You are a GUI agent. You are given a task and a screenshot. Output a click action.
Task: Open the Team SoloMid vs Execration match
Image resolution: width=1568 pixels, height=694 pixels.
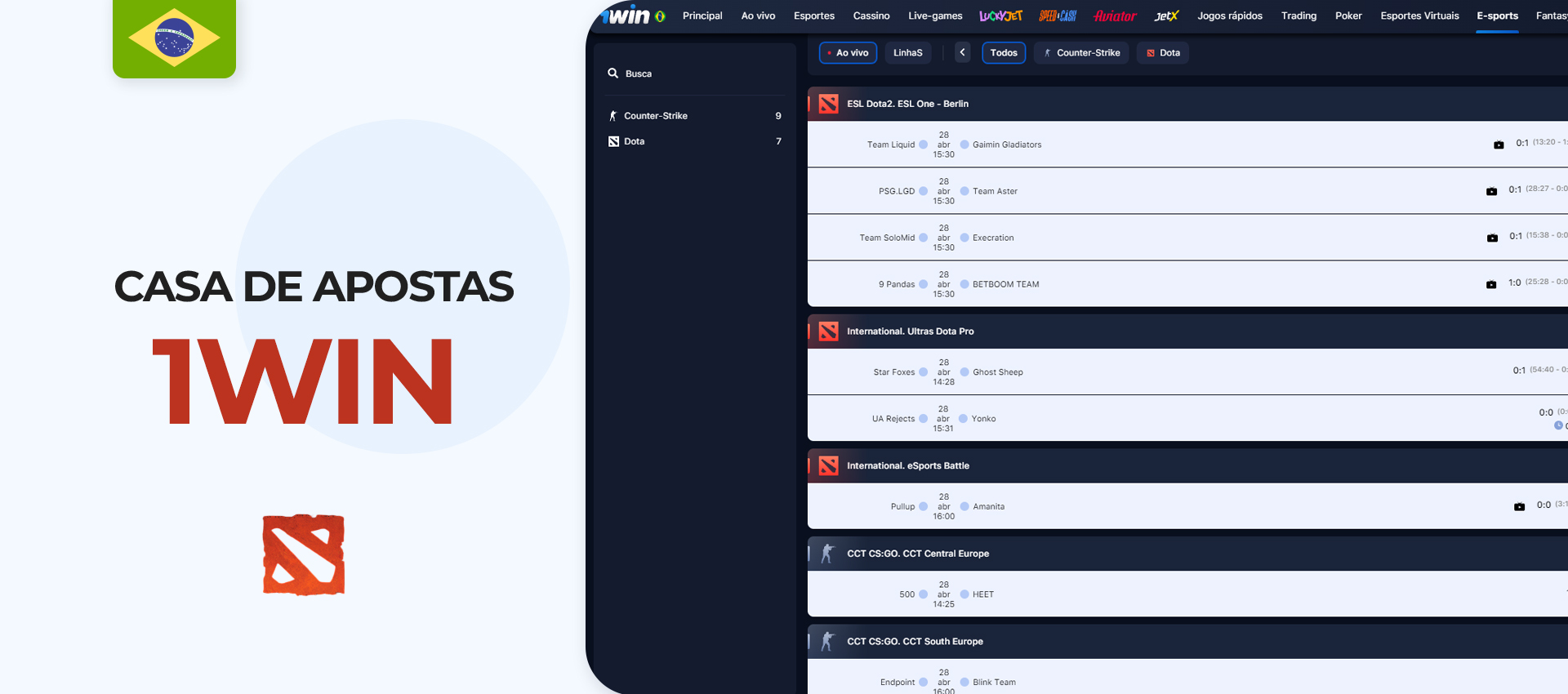(1187, 238)
